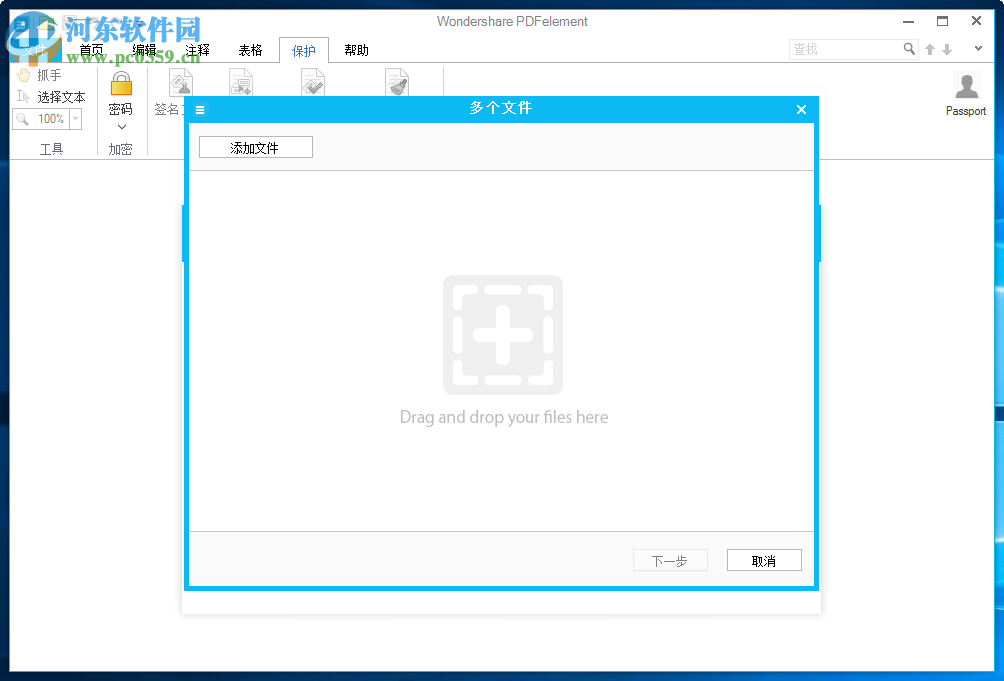
Task: Open the zoom percentage dropdown
Action: 75,118
